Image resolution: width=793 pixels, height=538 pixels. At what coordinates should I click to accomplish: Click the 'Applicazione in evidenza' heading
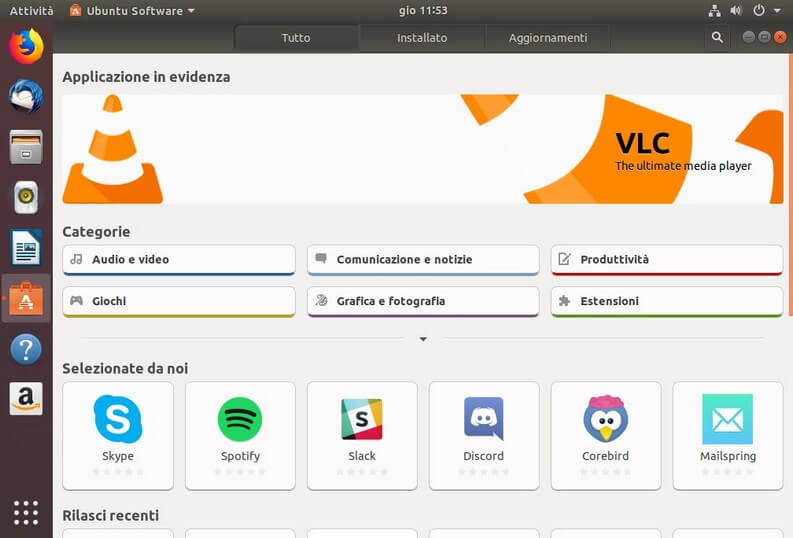[146, 77]
